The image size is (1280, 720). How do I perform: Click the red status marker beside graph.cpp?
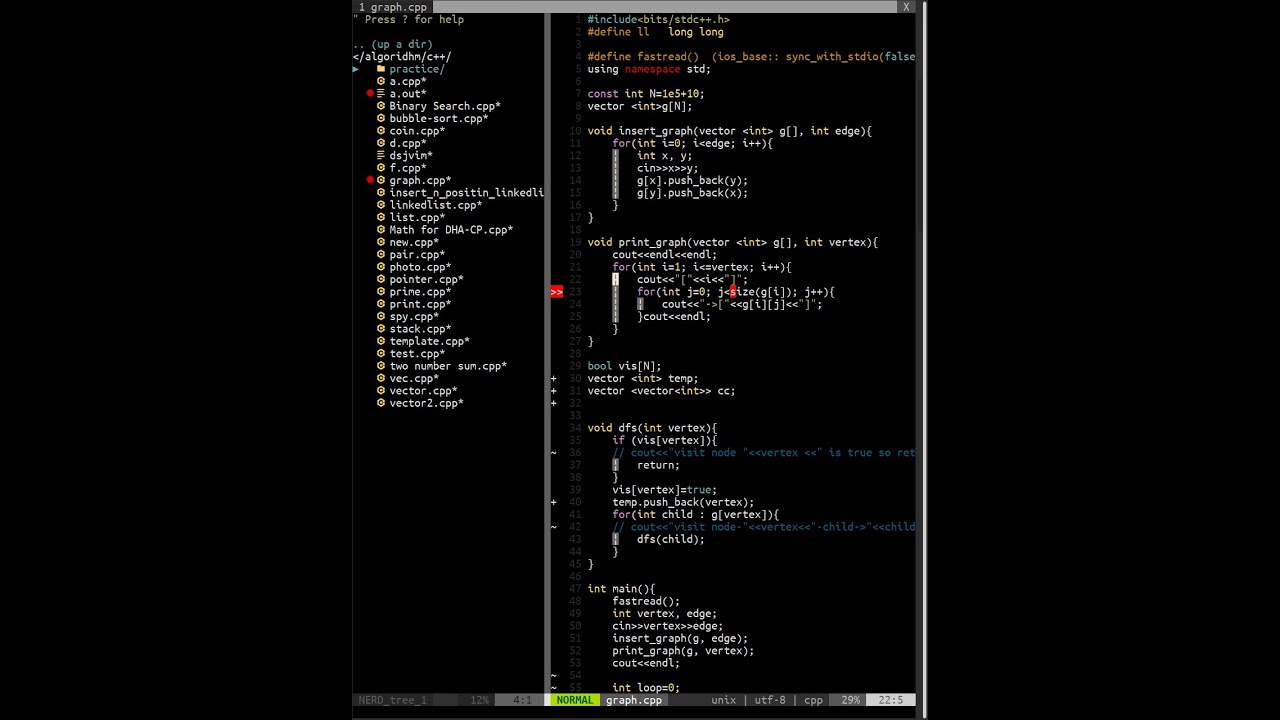[x=370, y=180]
